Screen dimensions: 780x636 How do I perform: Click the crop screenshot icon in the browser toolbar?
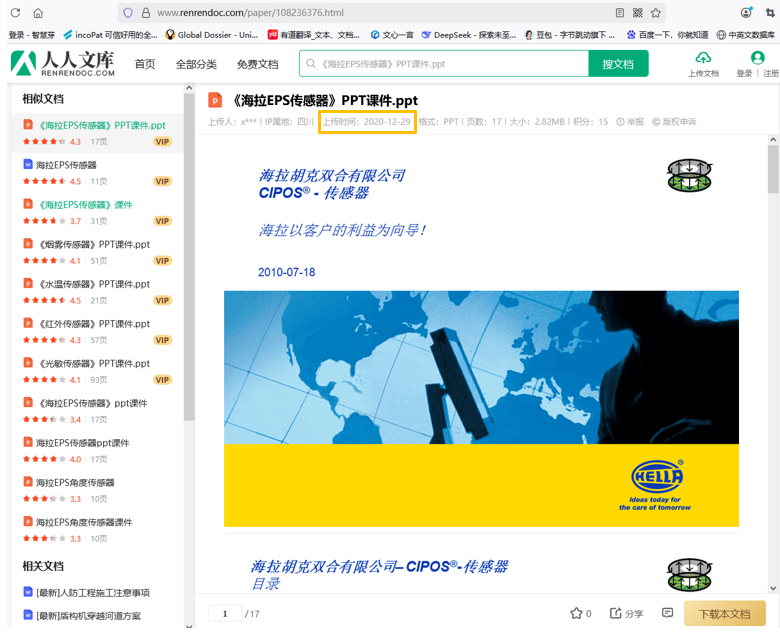point(770,13)
